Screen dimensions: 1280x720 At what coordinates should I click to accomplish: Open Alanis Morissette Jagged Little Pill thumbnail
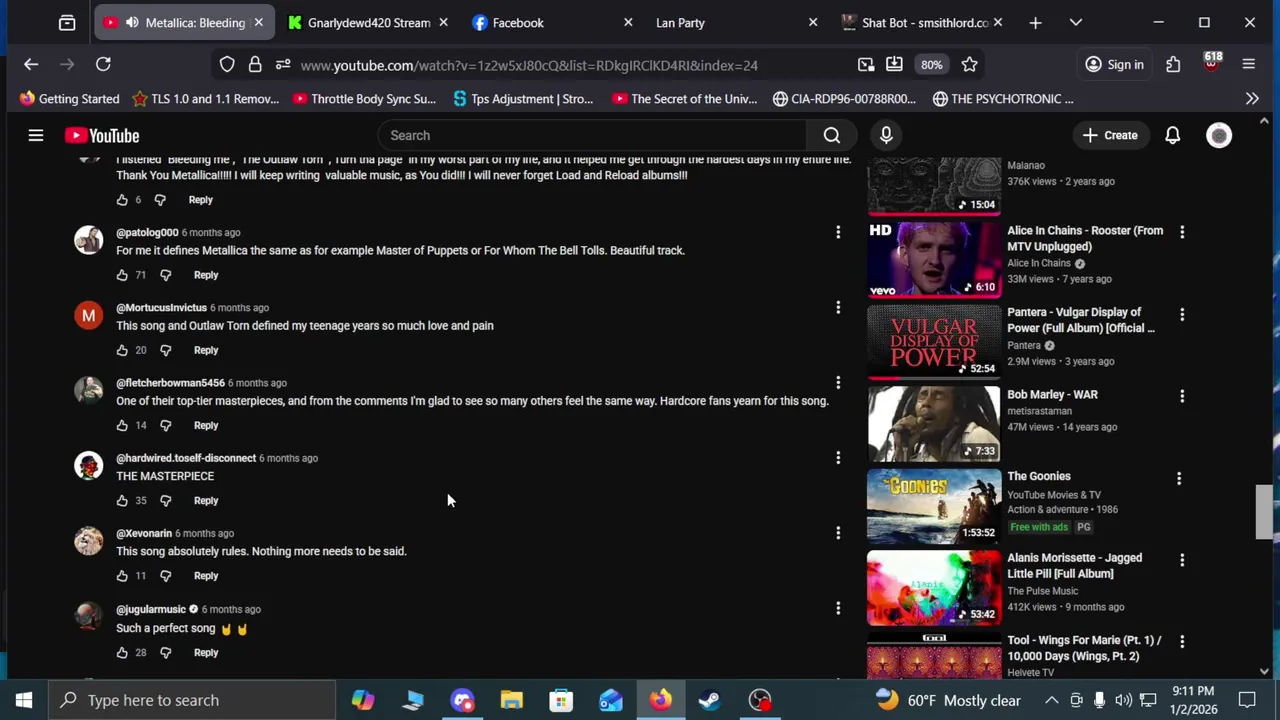coord(933,587)
